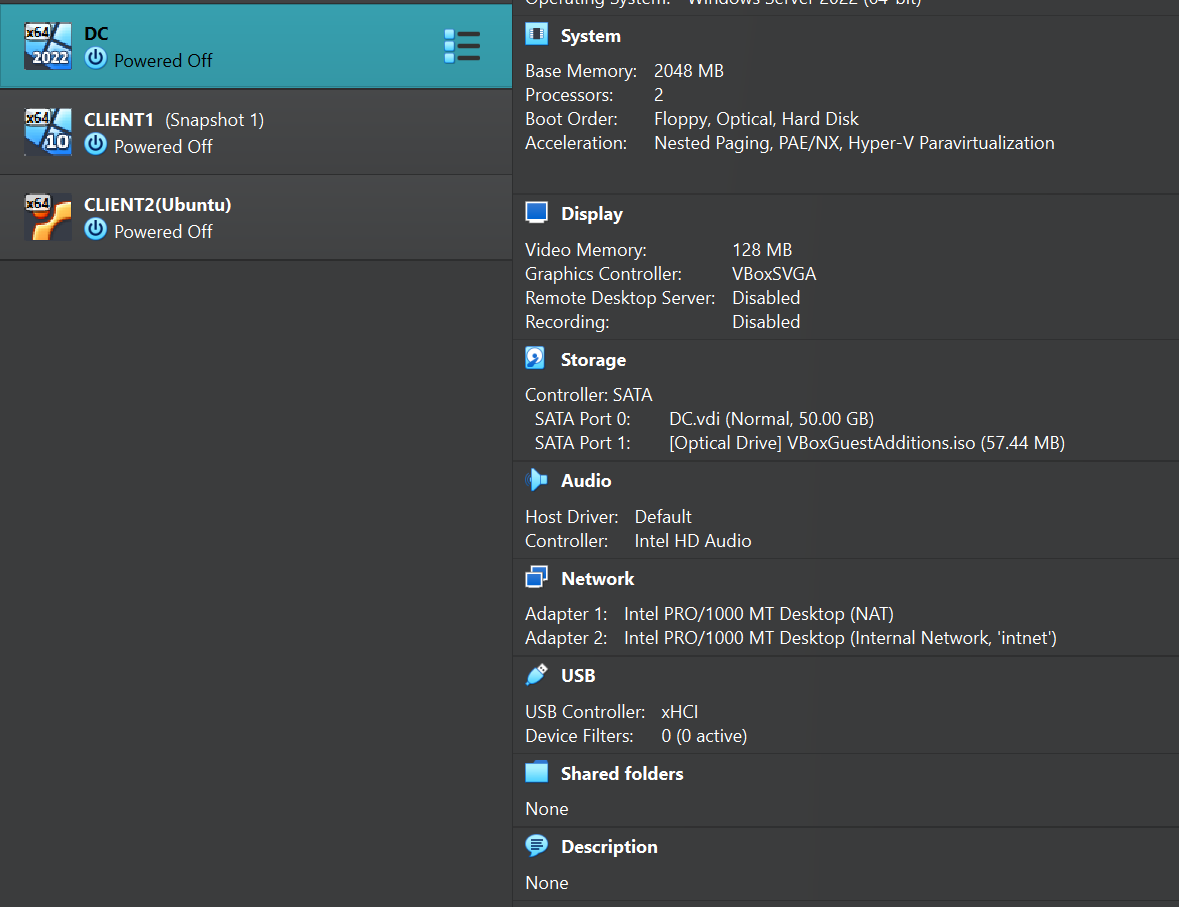
Task: Open the System settings heading
Action: click(590, 35)
